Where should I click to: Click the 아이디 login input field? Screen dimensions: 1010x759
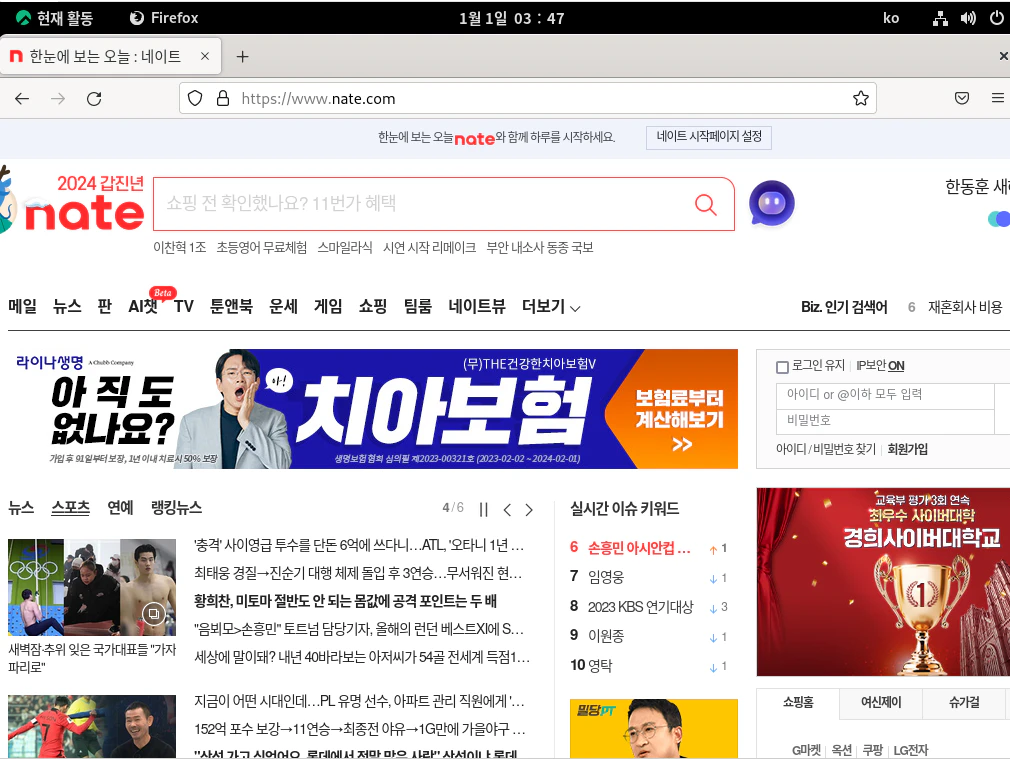886,395
